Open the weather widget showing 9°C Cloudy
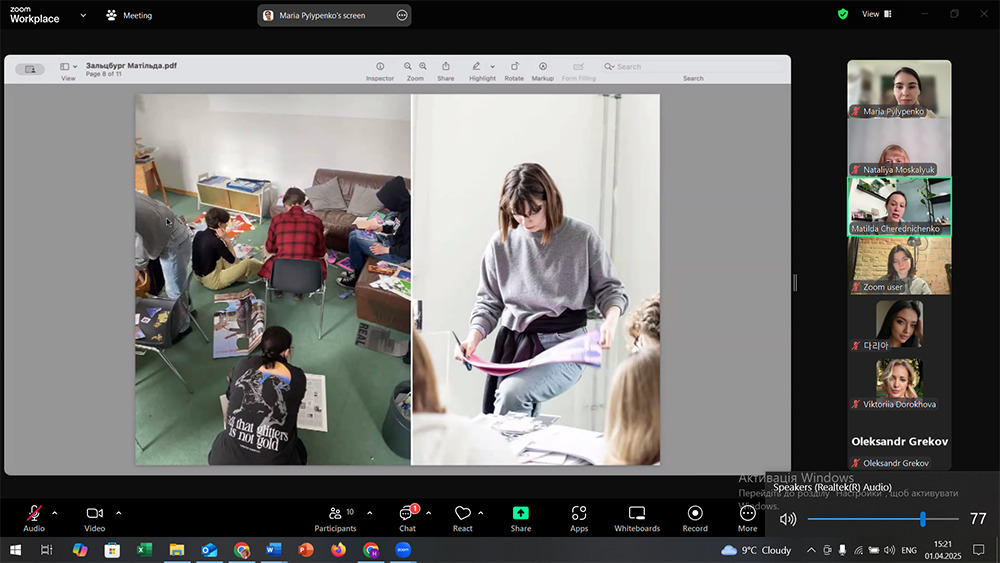This screenshot has height=563, width=1000. coord(756,550)
